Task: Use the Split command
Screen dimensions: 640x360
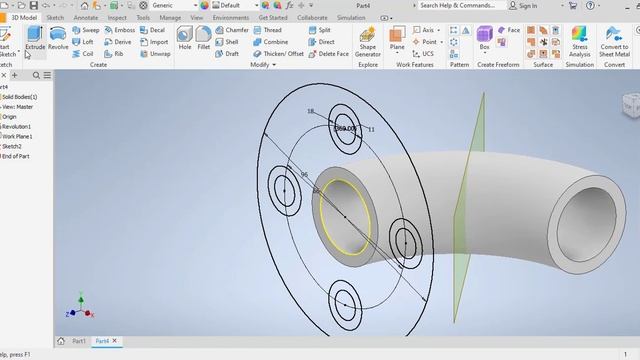Action: pyautogui.click(x=320, y=30)
